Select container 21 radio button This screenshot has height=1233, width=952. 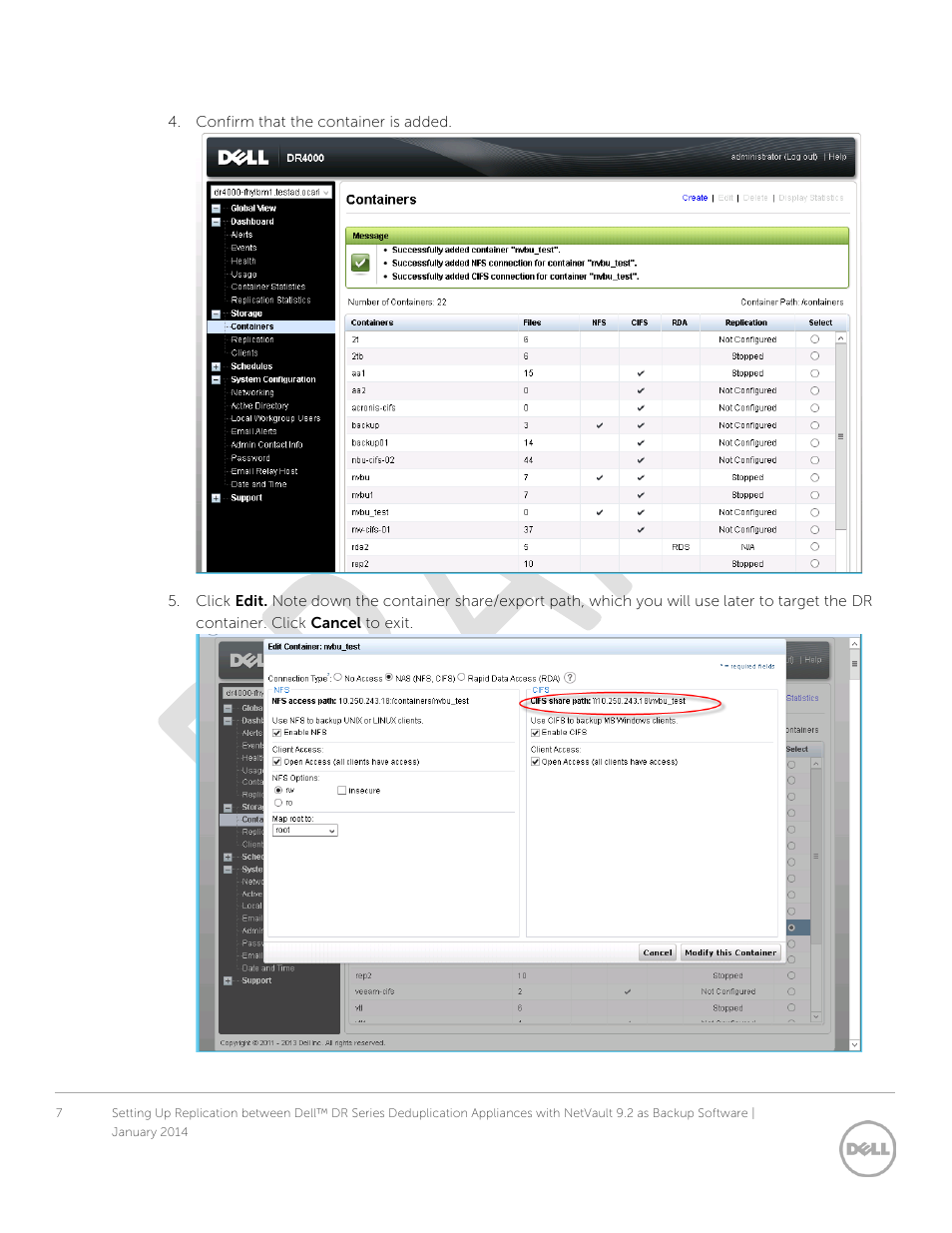(x=814, y=339)
